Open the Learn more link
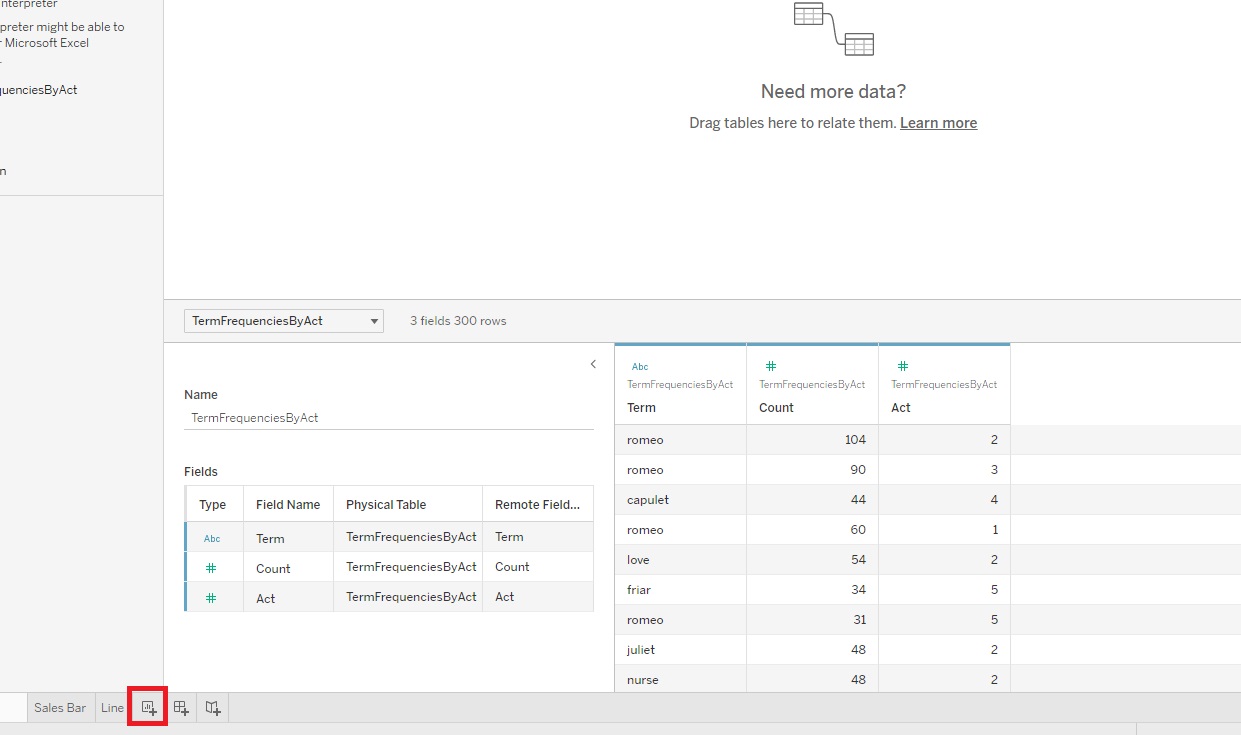Image resolution: width=1241 pixels, height=735 pixels. [x=938, y=122]
